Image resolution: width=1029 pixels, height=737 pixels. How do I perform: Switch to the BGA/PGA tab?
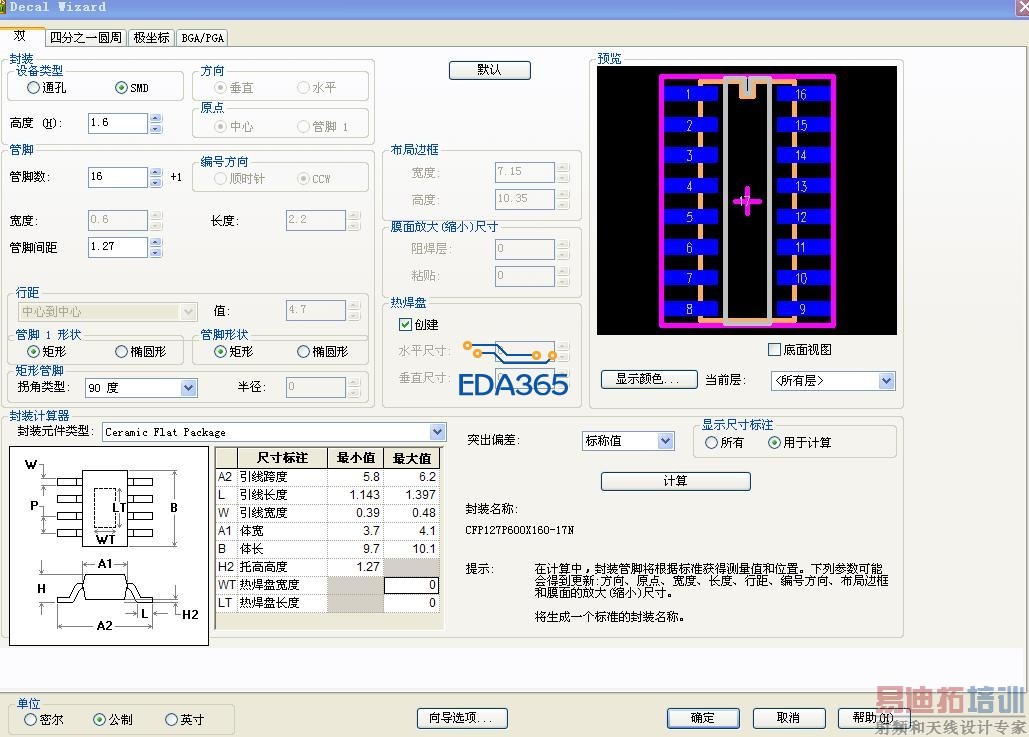[202, 37]
